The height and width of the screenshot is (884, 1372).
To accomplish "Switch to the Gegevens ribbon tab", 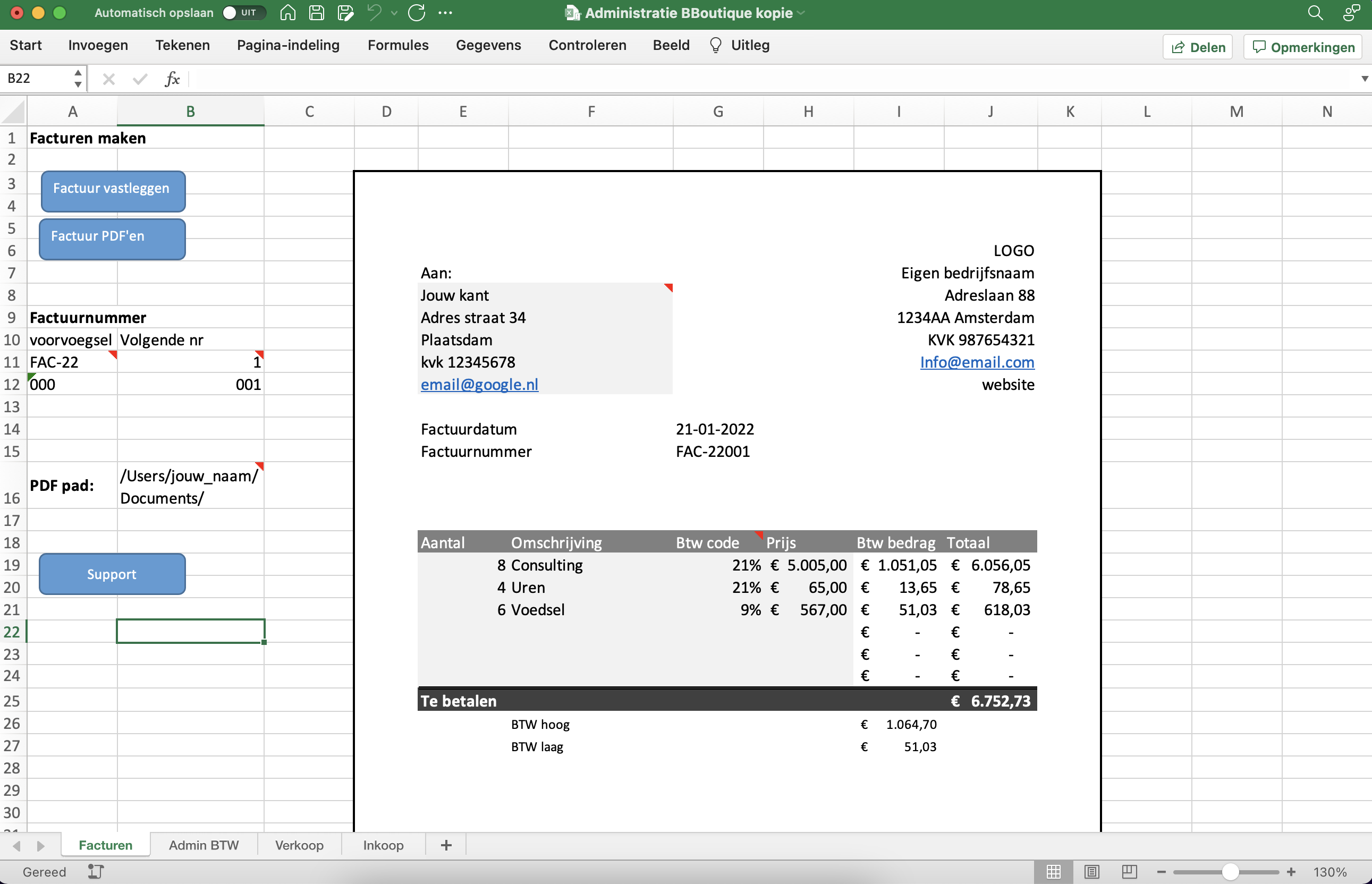I will coord(488,45).
